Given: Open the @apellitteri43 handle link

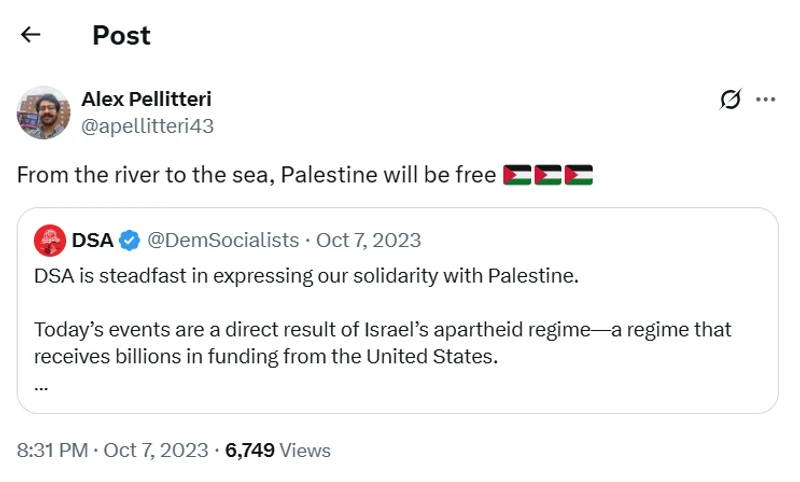Looking at the screenshot, I should [147, 126].
